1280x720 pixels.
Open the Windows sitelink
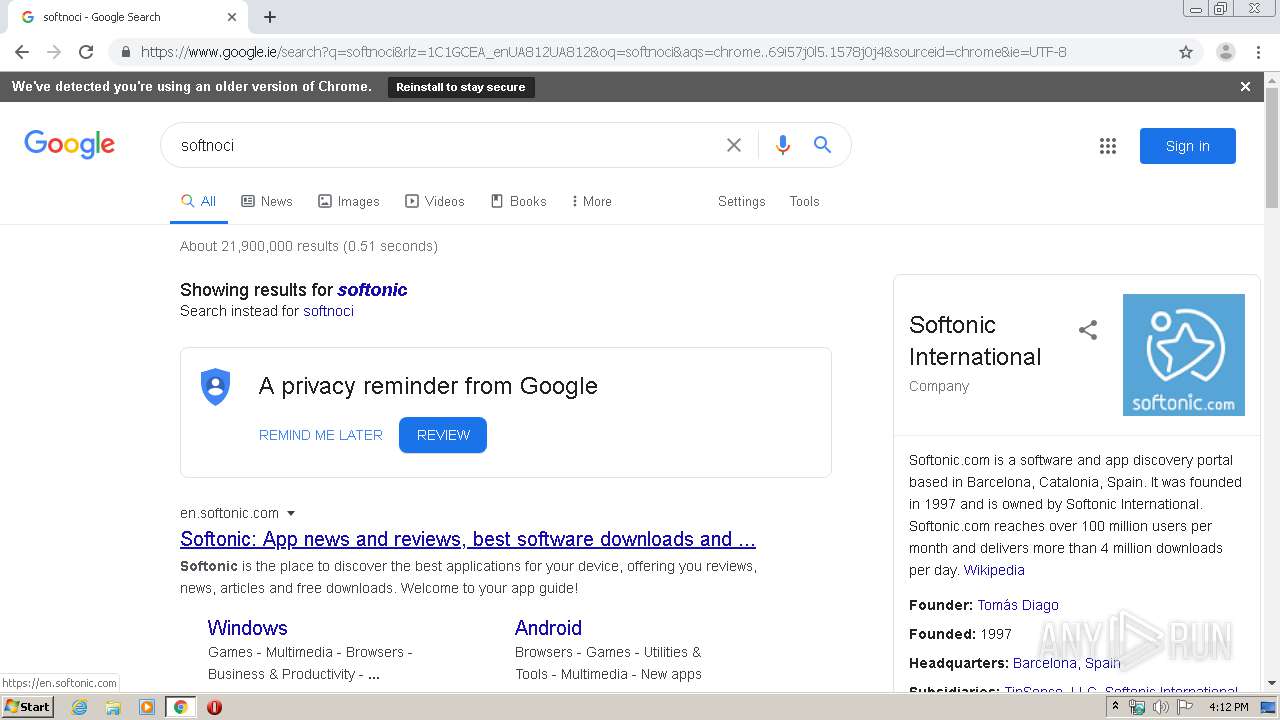247,628
